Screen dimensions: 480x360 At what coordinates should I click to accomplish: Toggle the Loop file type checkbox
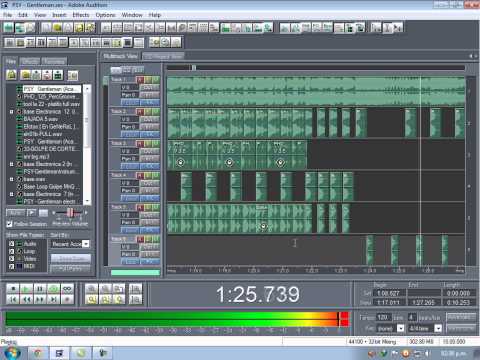pos(11,251)
